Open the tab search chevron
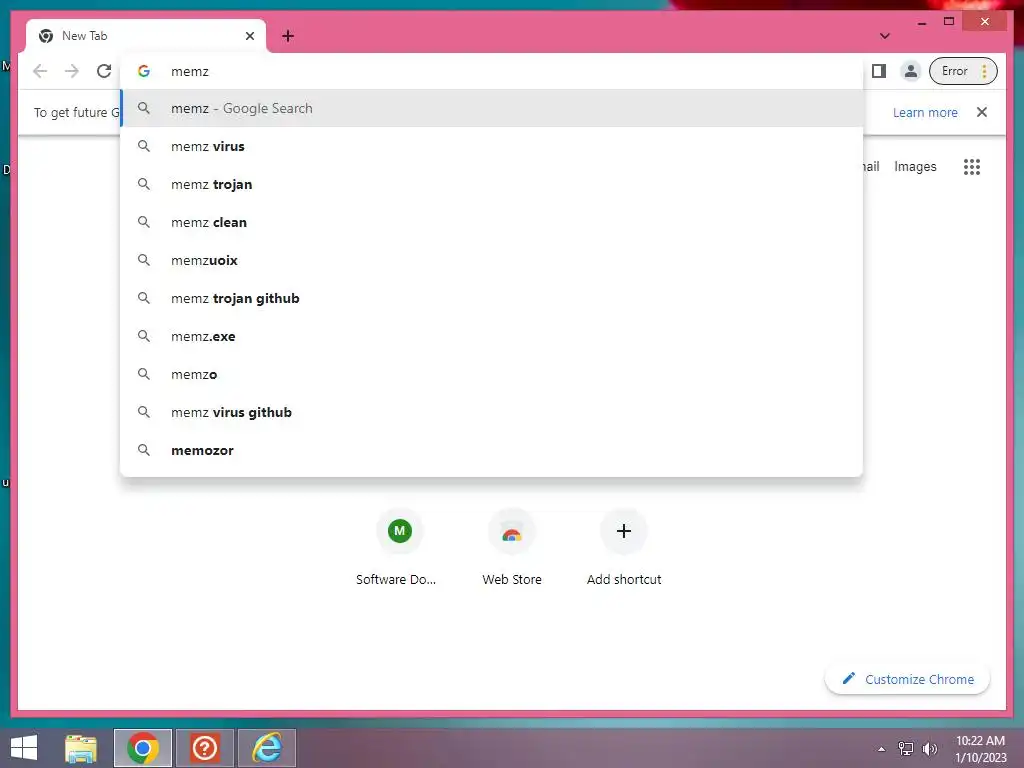Viewport: 1024px width, 768px height. click(x=884, y=36)
